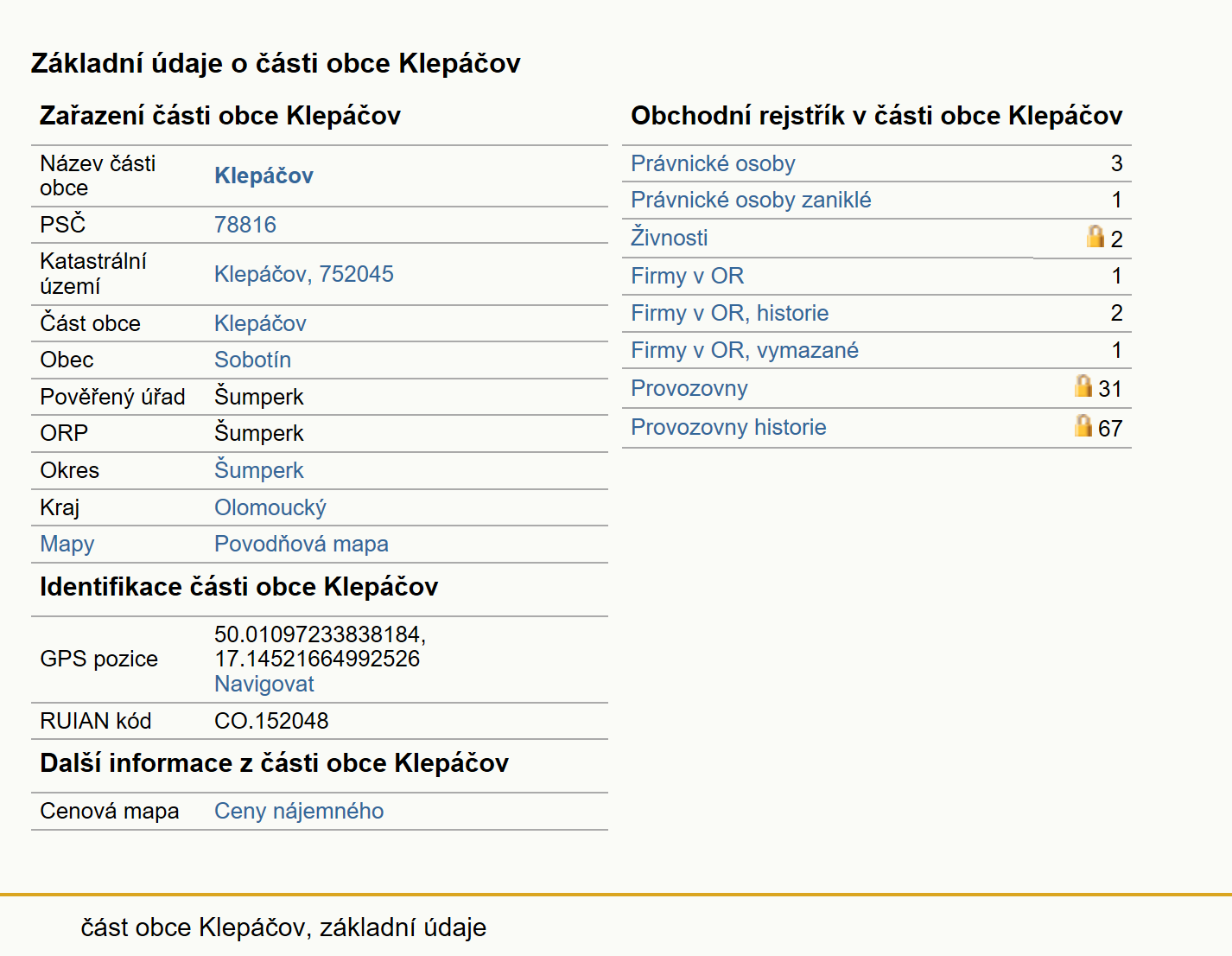Click the lock icon beside Provozovny count 31
The height and width of the screenshot is (956, 1232).
(x=1083, y=386)
